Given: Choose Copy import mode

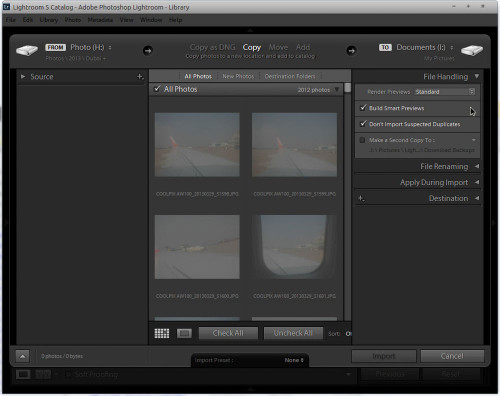Looking at the screenshot, I should coord(252,47).
